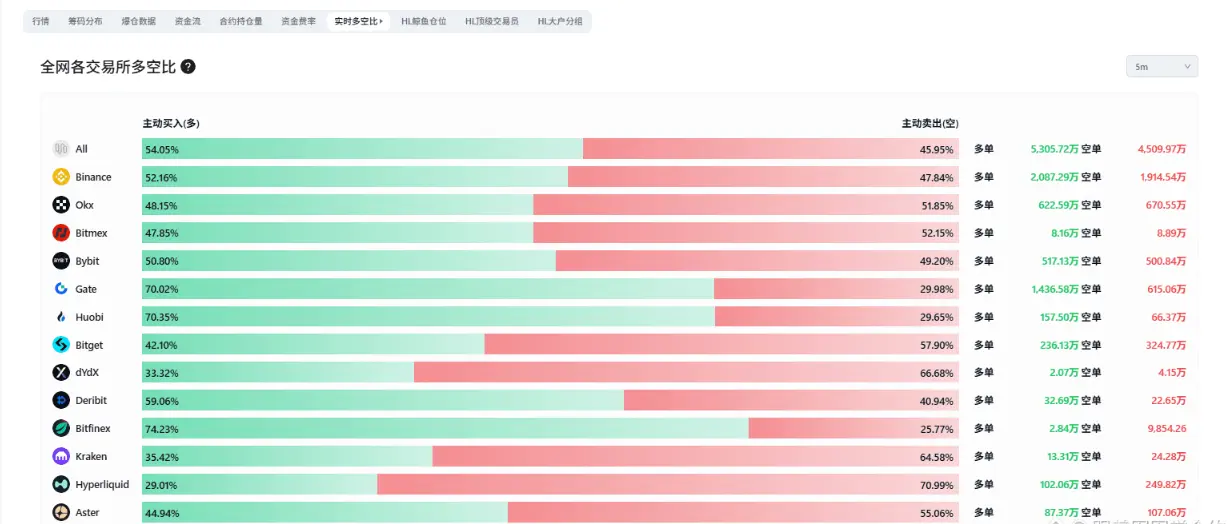Click the Gate exchange logo icon
Image resolution: width=1228 pixels, height=524 pixels.
61,289
